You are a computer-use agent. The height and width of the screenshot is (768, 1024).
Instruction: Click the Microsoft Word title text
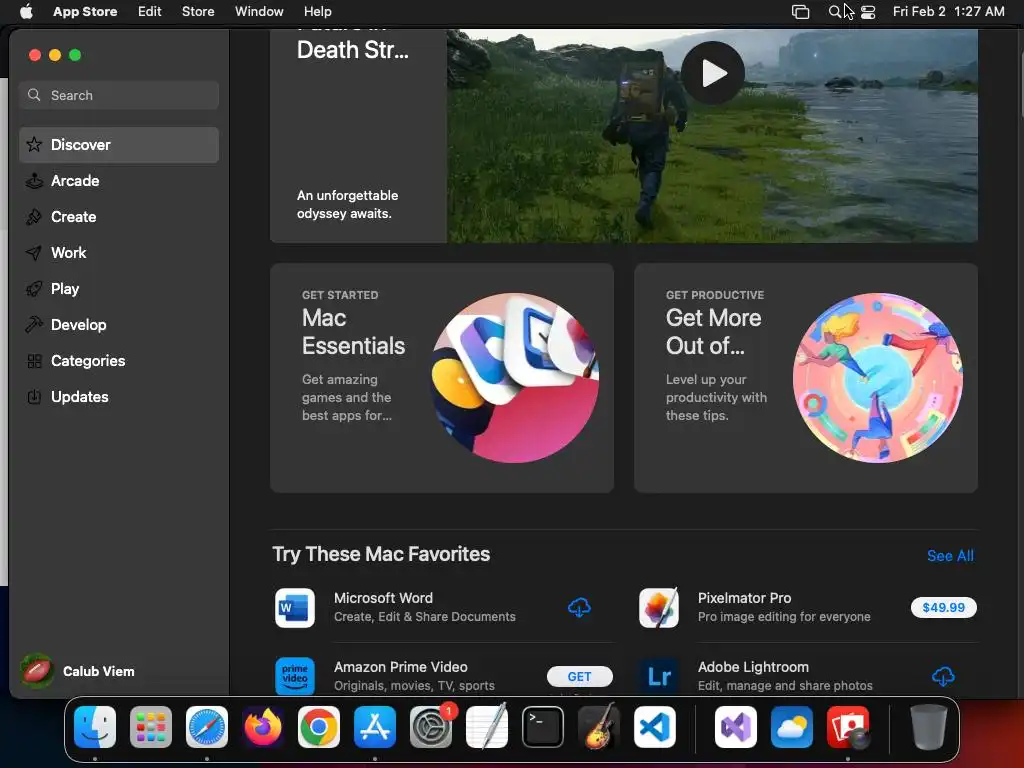tap(383, 598)
